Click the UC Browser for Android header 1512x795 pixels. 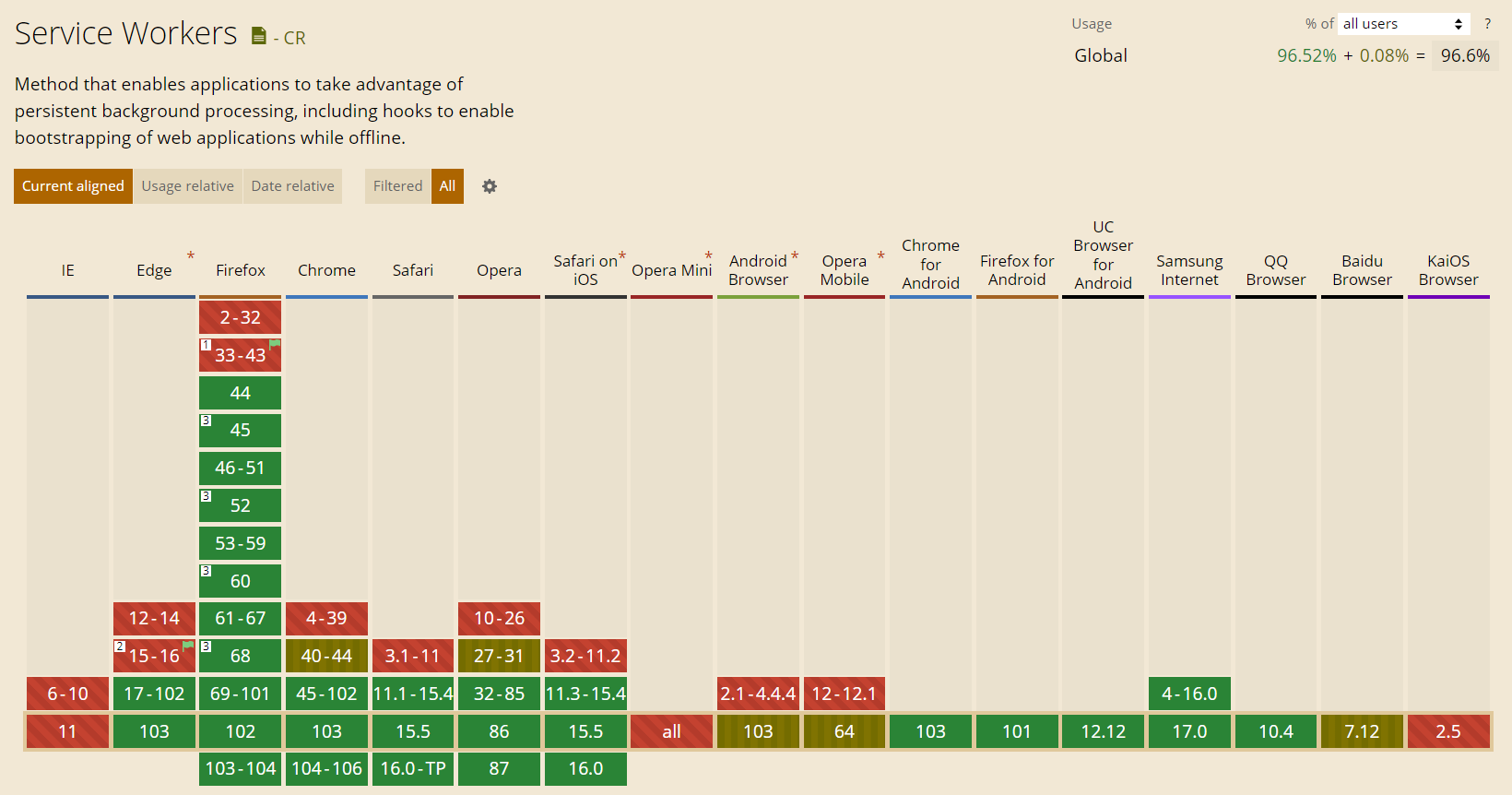[x=1103, y=255]
